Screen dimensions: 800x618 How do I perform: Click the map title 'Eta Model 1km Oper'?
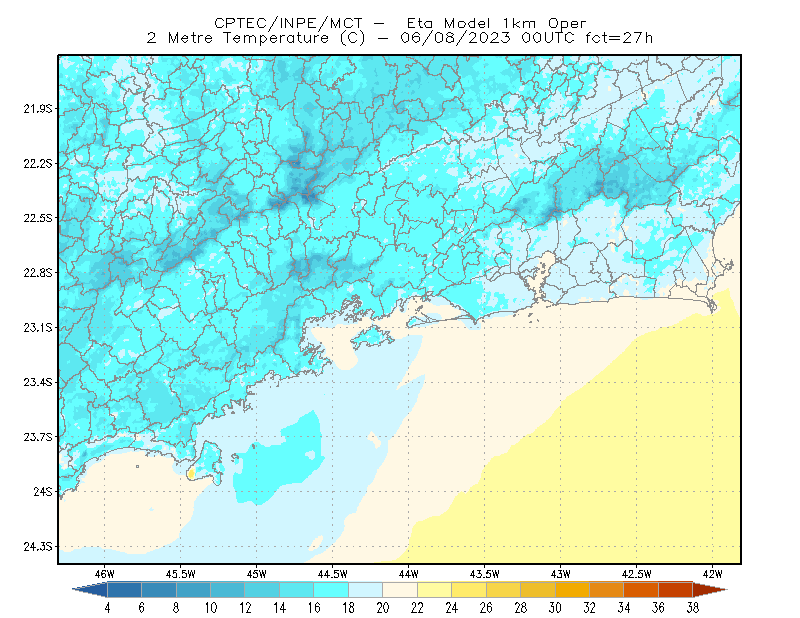coord(496,23)
